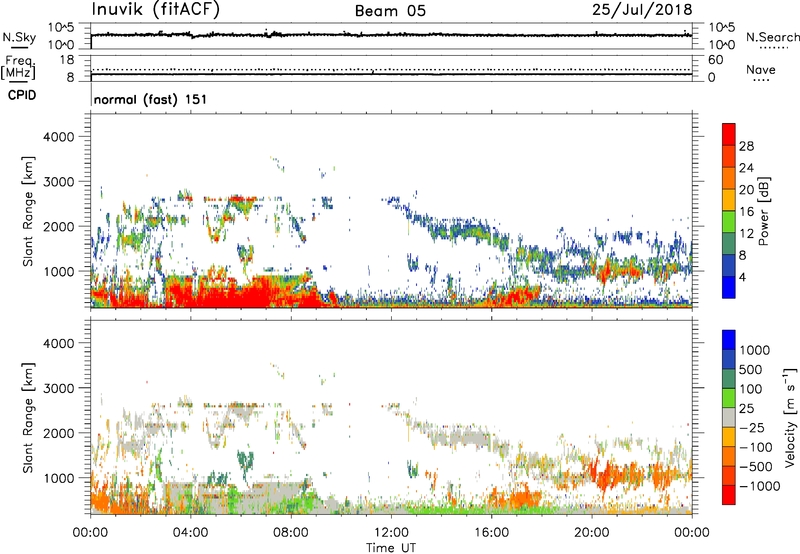Image resolution: width=800 pixels, height=554 pixels.
Task: Click the "-500" velocity colorbar label
Action: (758, 467)
